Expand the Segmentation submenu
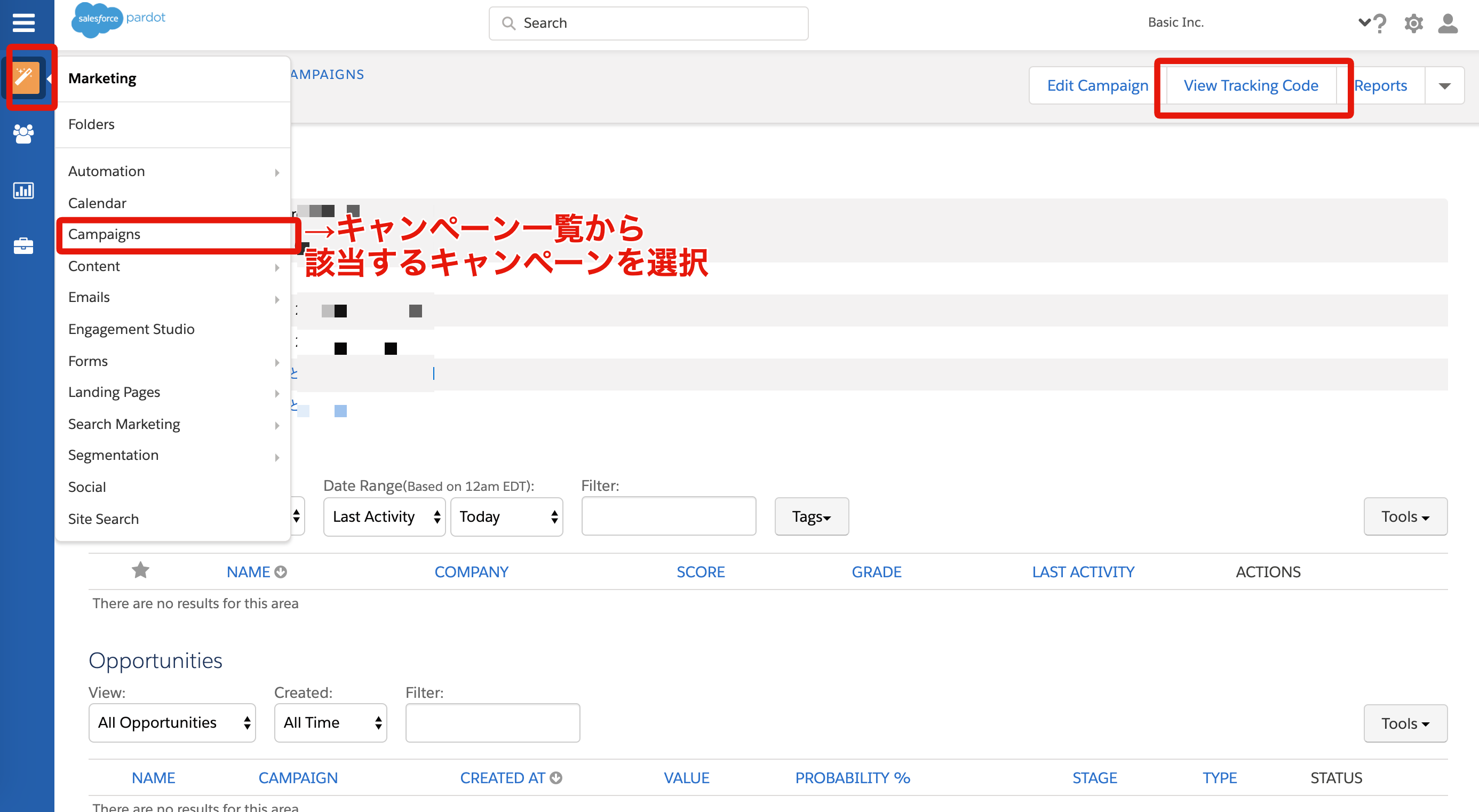 [172, 456]
